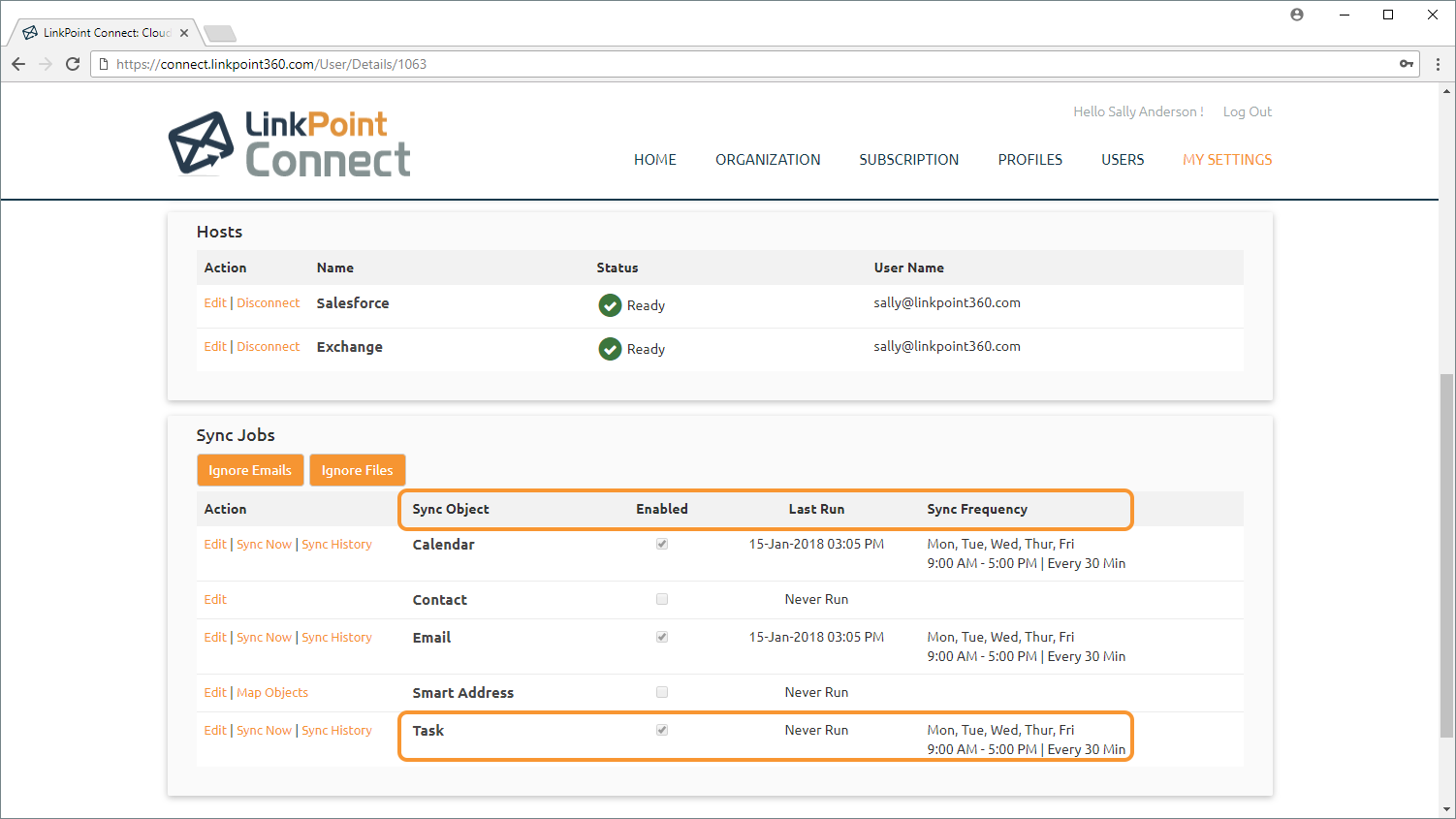Toggle the Task enabled checkbox
The height and width of the screenshot is (819, 1456).
[662, 730]
